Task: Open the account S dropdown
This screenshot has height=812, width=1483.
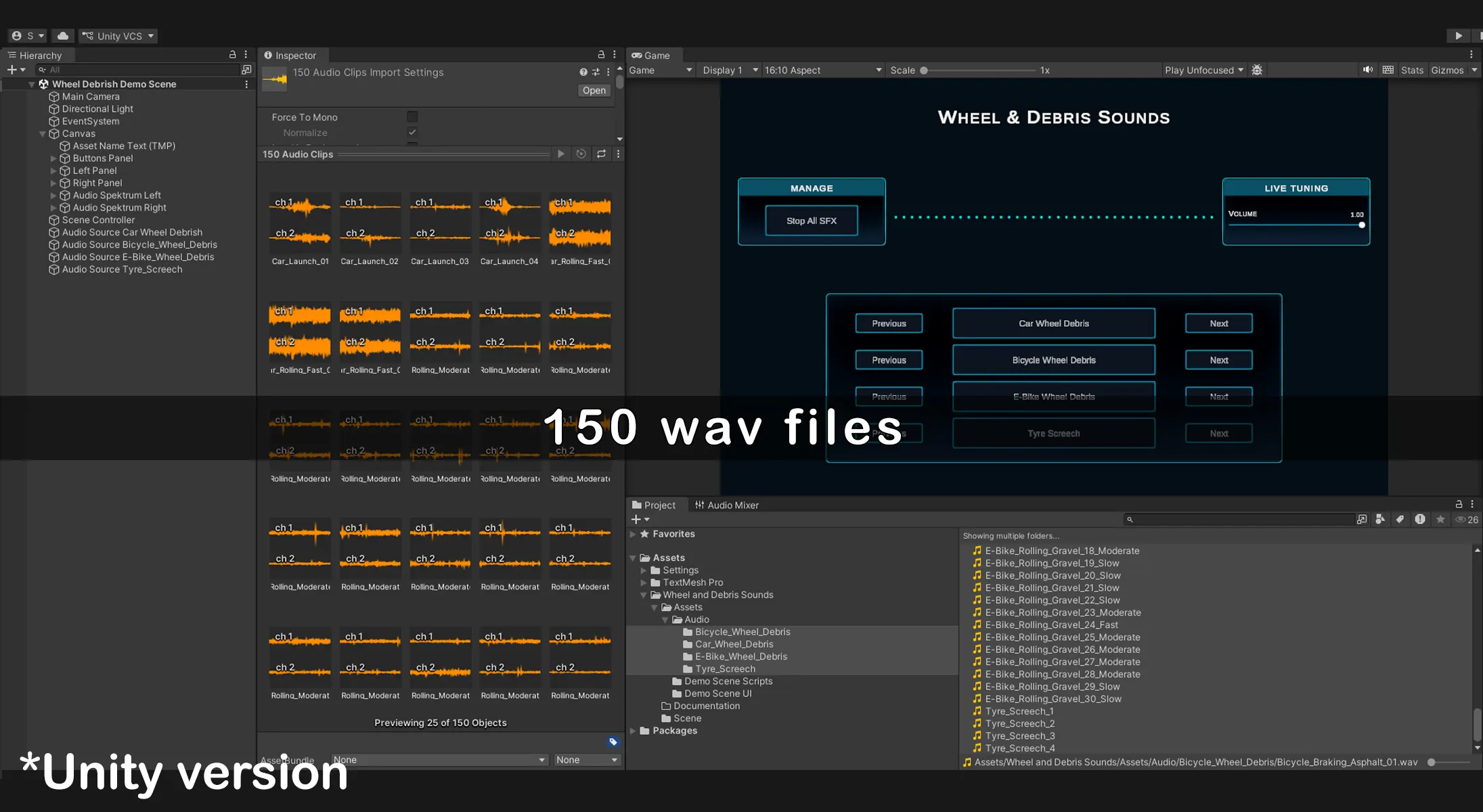Action: [x=28, y=36]
